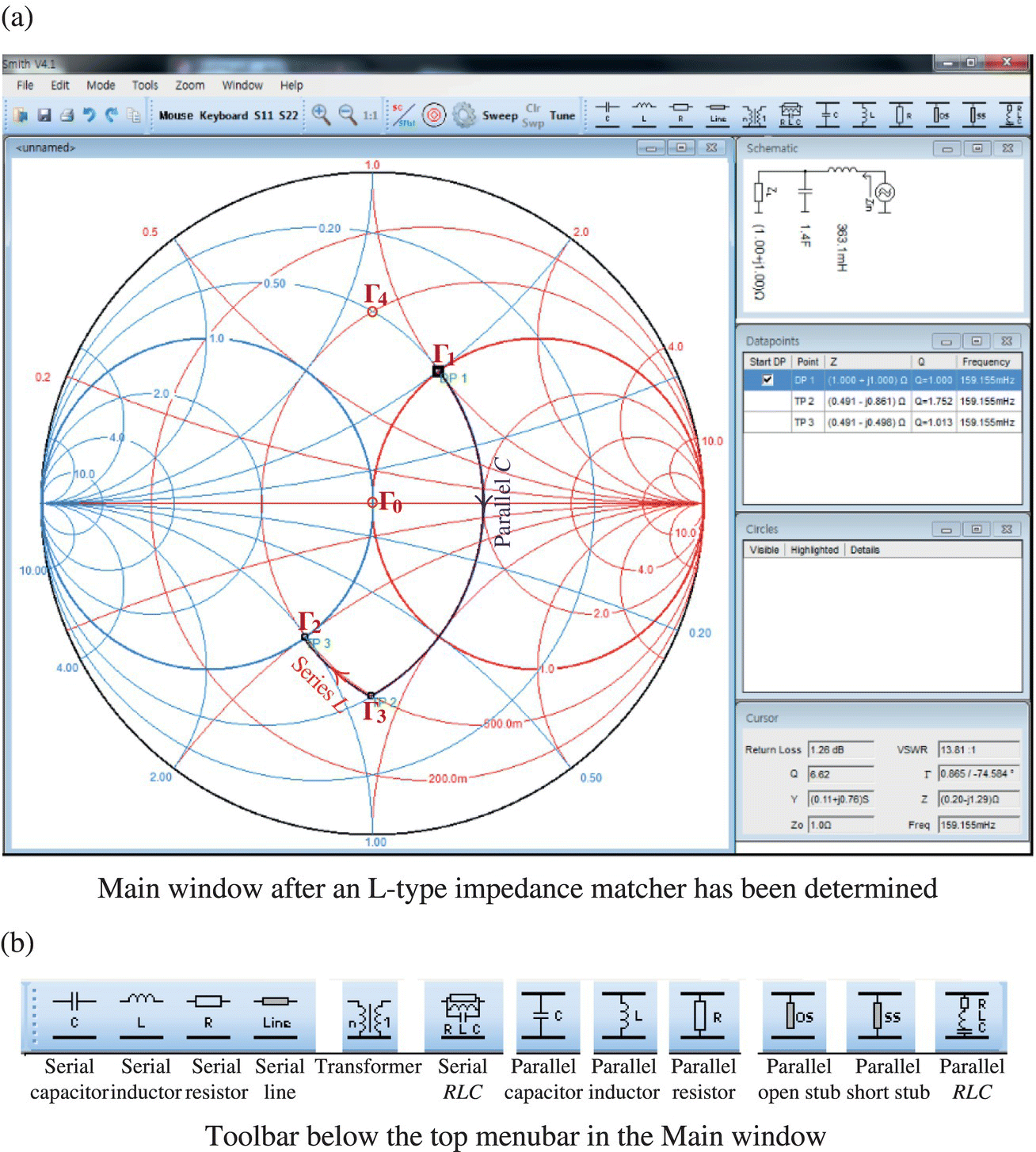Open the Help menu
1036x1152 pixels.
pos(291,85)
